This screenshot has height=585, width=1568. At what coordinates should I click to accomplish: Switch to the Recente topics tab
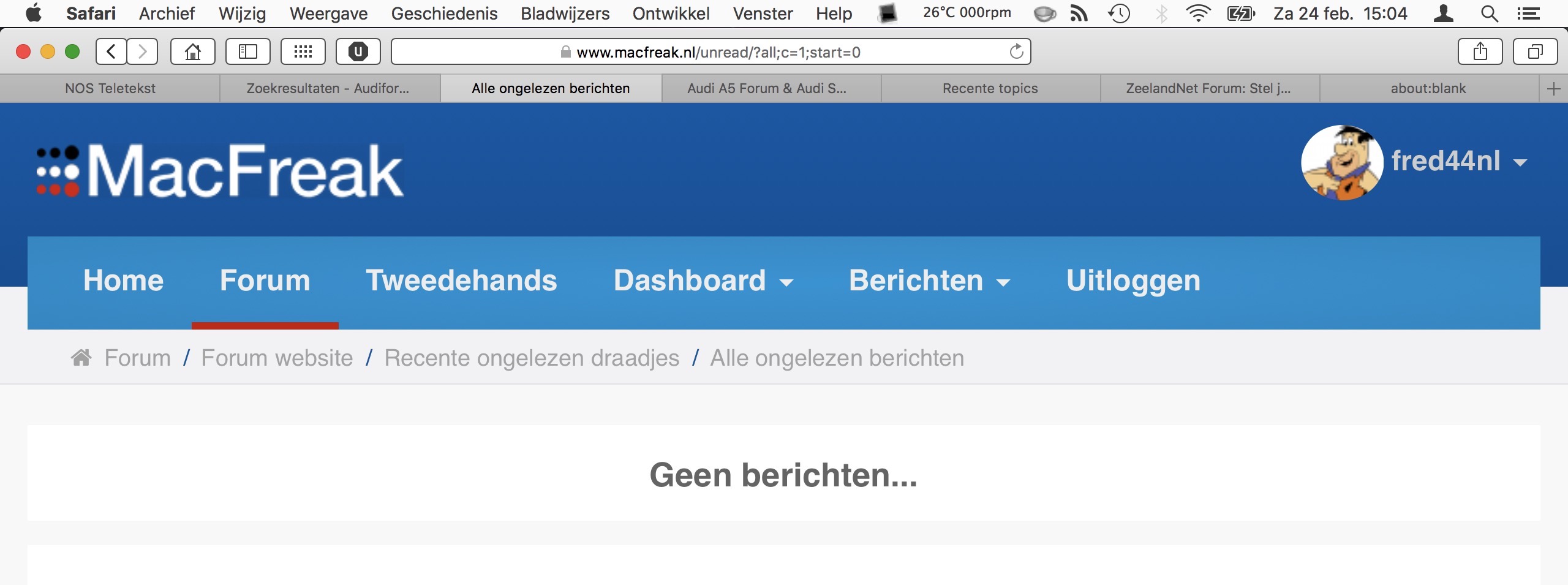pos(990,88)
